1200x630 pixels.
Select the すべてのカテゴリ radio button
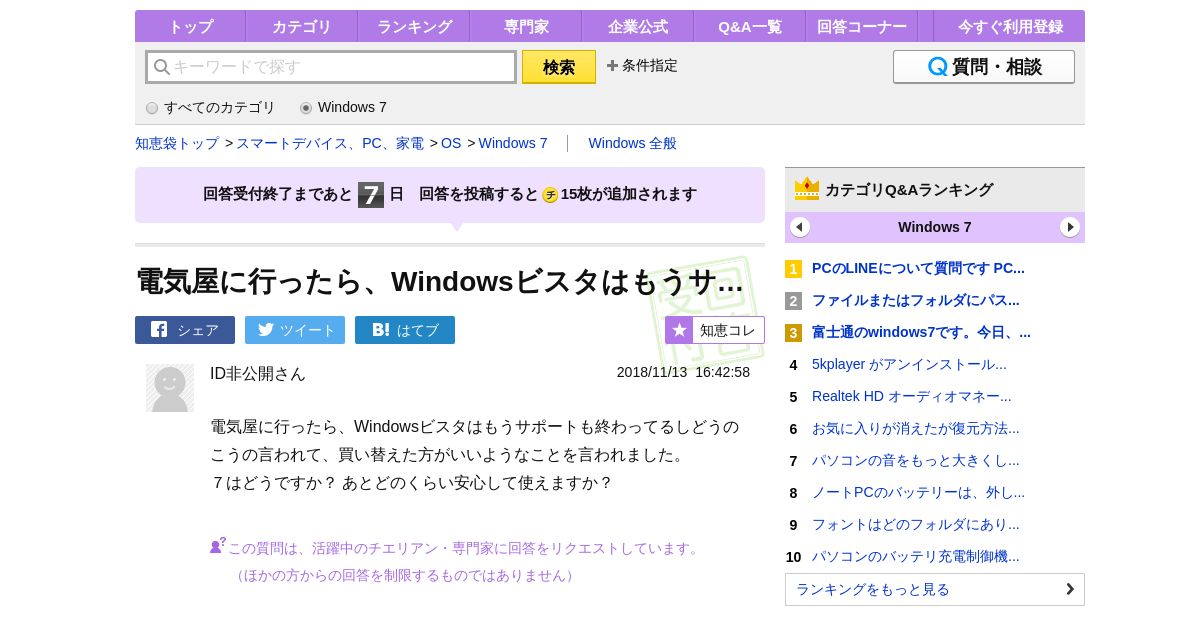coord(152,108)
